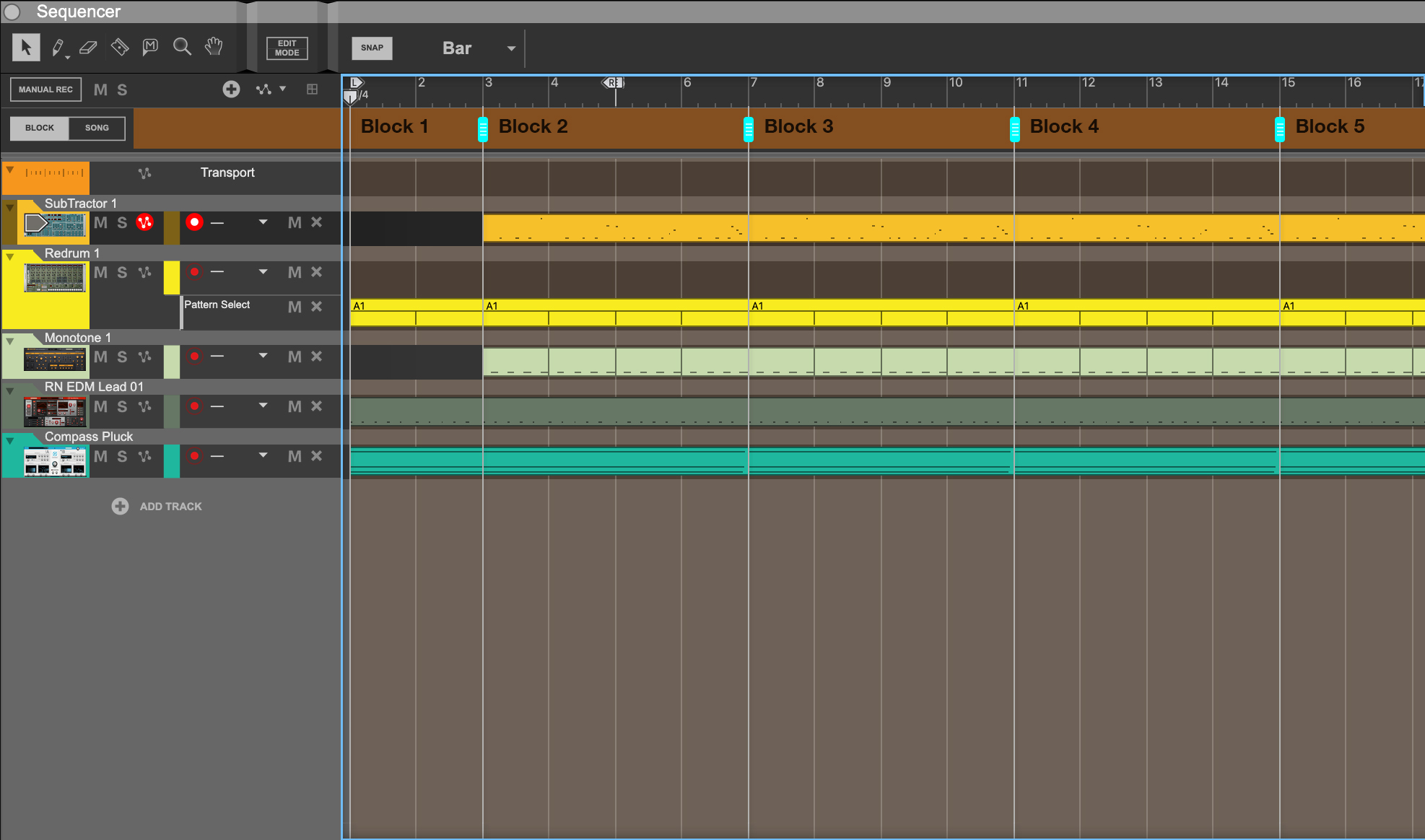Select the Mute tool

click(150, 48)
